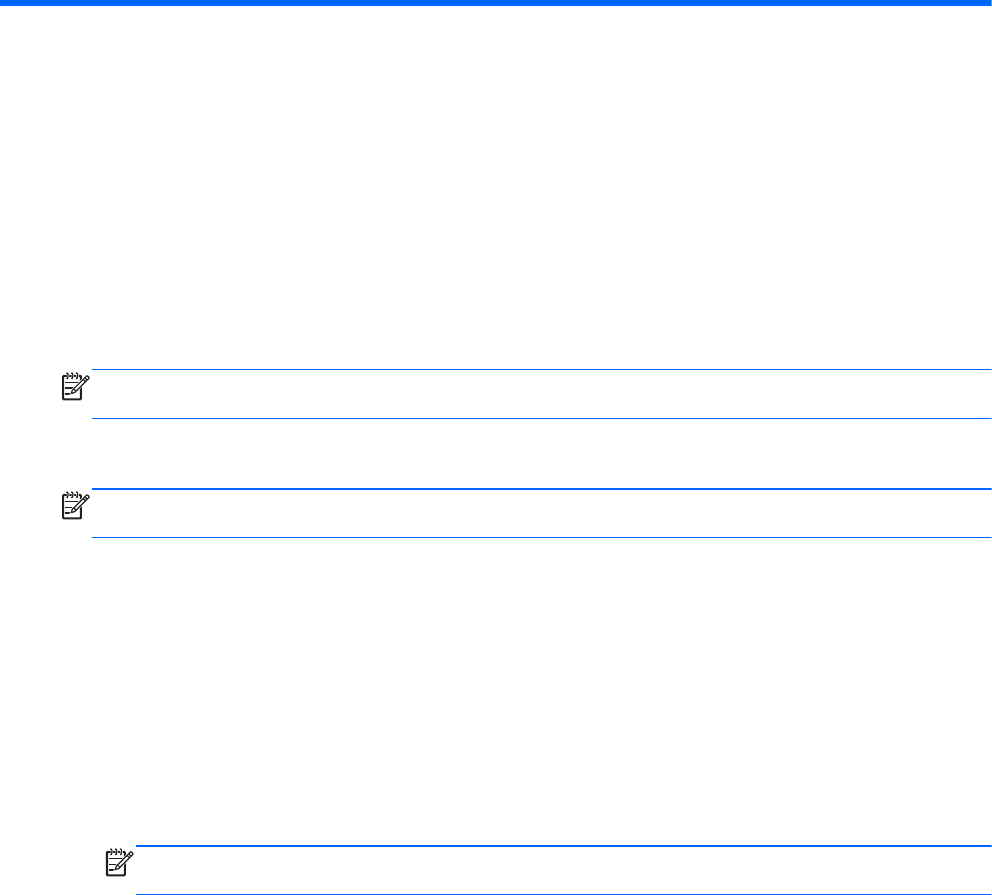
Task: Click the indented bottom note icon
Action: [x=119, y=864]
